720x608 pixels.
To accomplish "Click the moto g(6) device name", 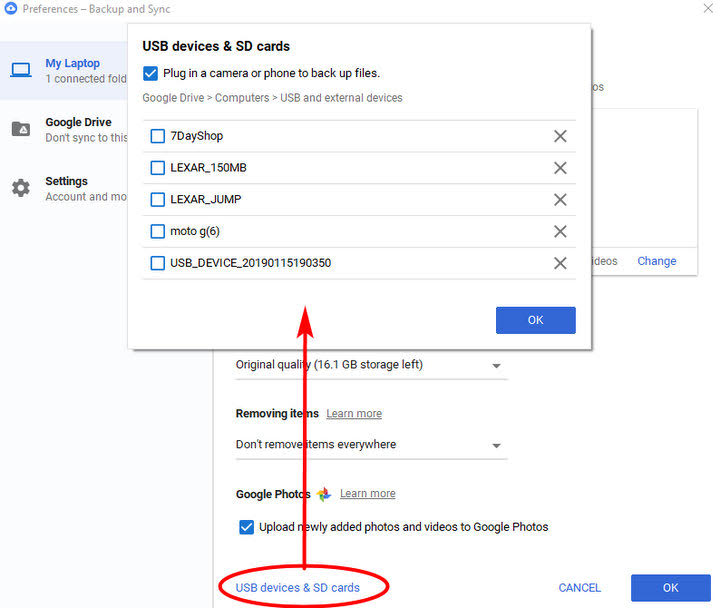I will point(195,231).
